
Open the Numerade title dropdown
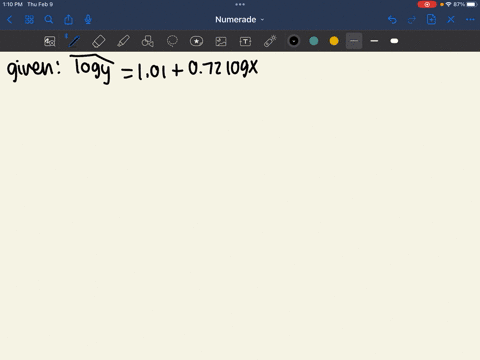click(x=240, y=20)
